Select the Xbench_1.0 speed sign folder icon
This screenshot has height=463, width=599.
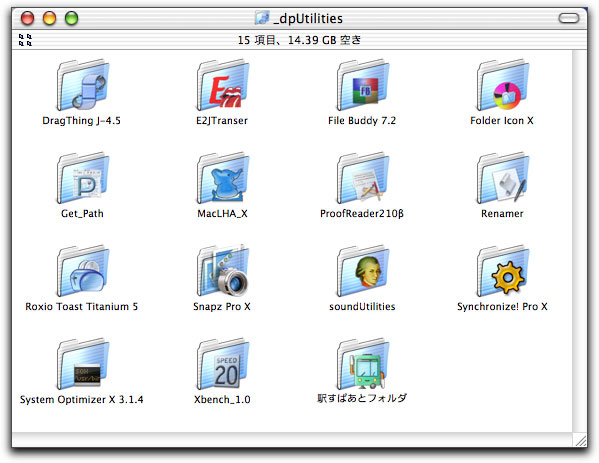pyautogui.click(x=223, y=364)
